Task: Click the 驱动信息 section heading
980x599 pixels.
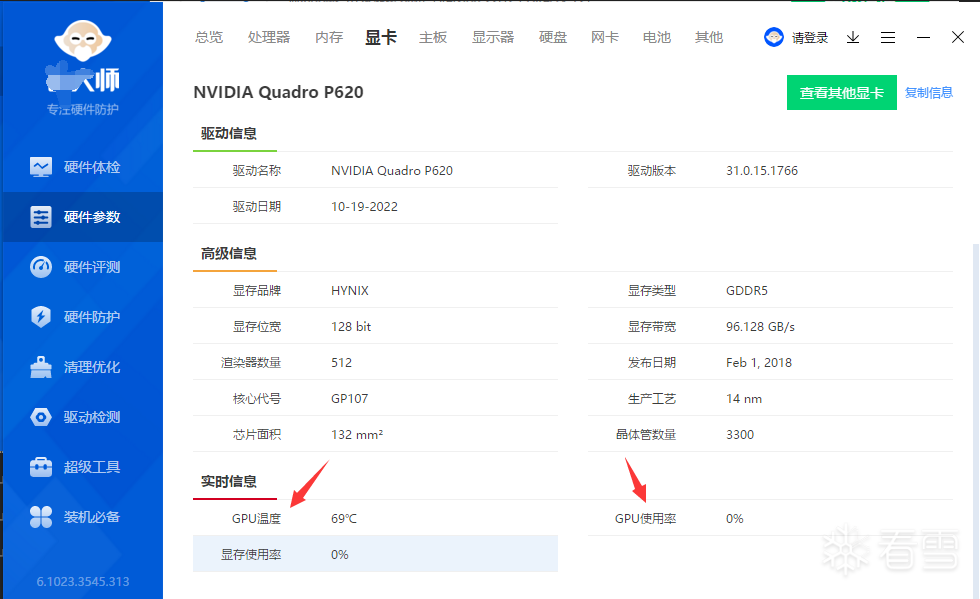Action: tap(229, 133)
